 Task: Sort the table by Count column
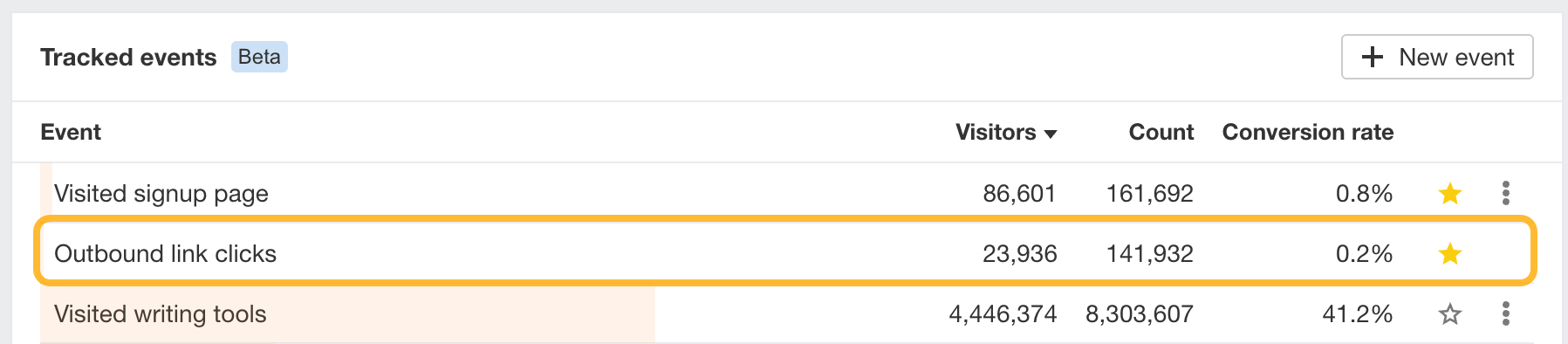pyautogui.click(x=1161, y=132)
